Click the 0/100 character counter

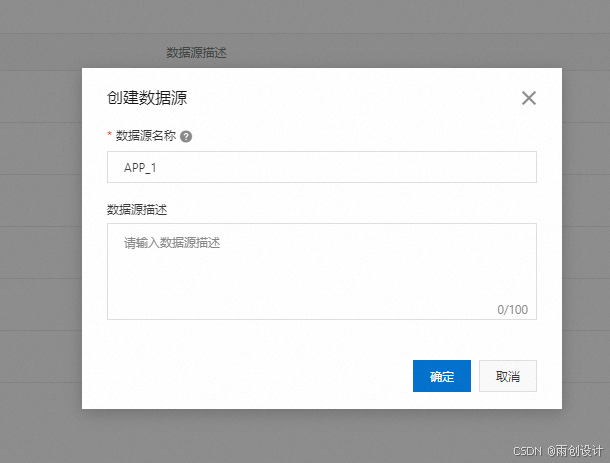coord(512,310)
